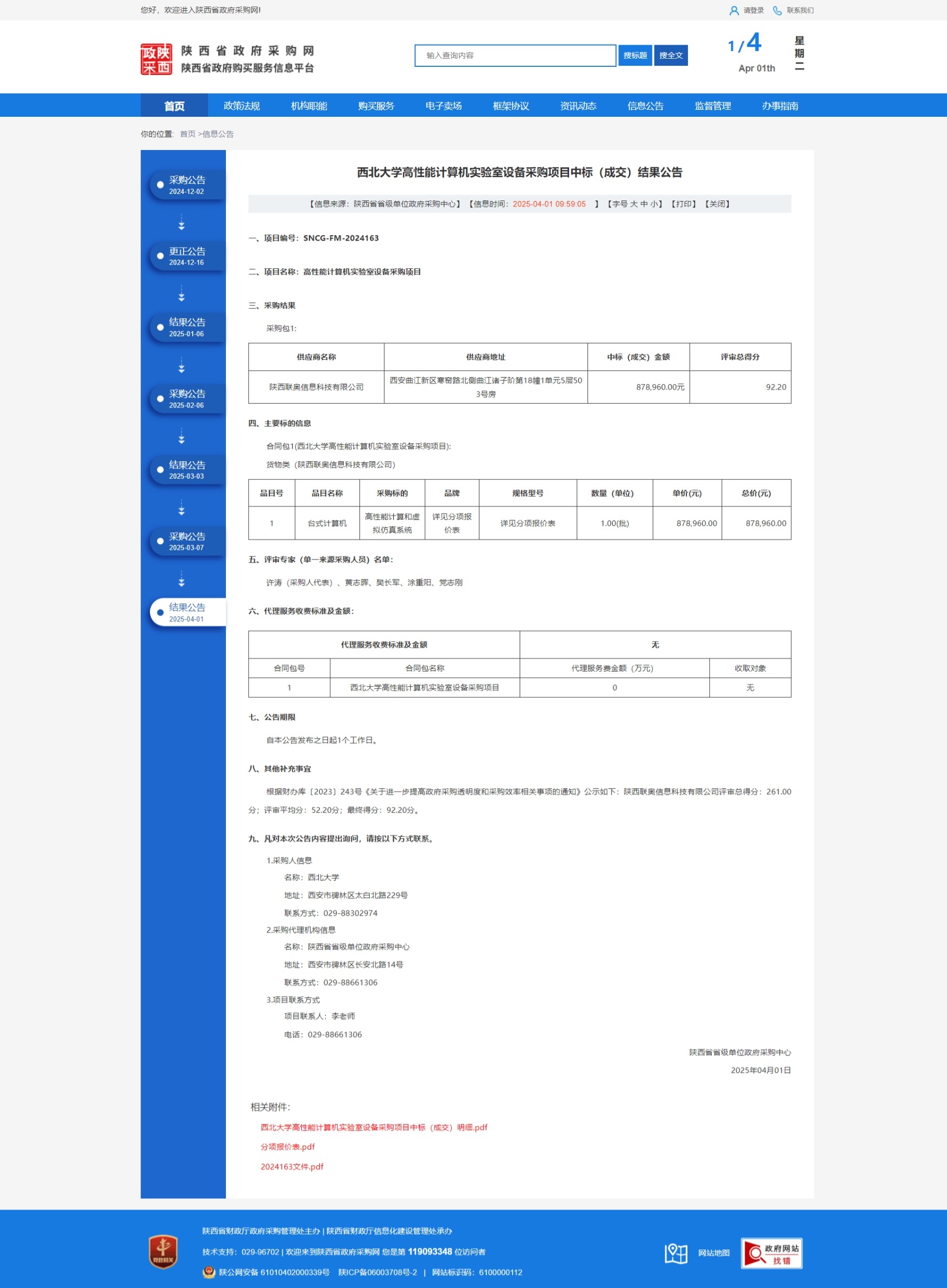Image resolution: width=947 pixels, height=1288 pixels.
Task: Open the 信息公告 navigation tab
Action: pyautogui.click(x=645, y=106)
